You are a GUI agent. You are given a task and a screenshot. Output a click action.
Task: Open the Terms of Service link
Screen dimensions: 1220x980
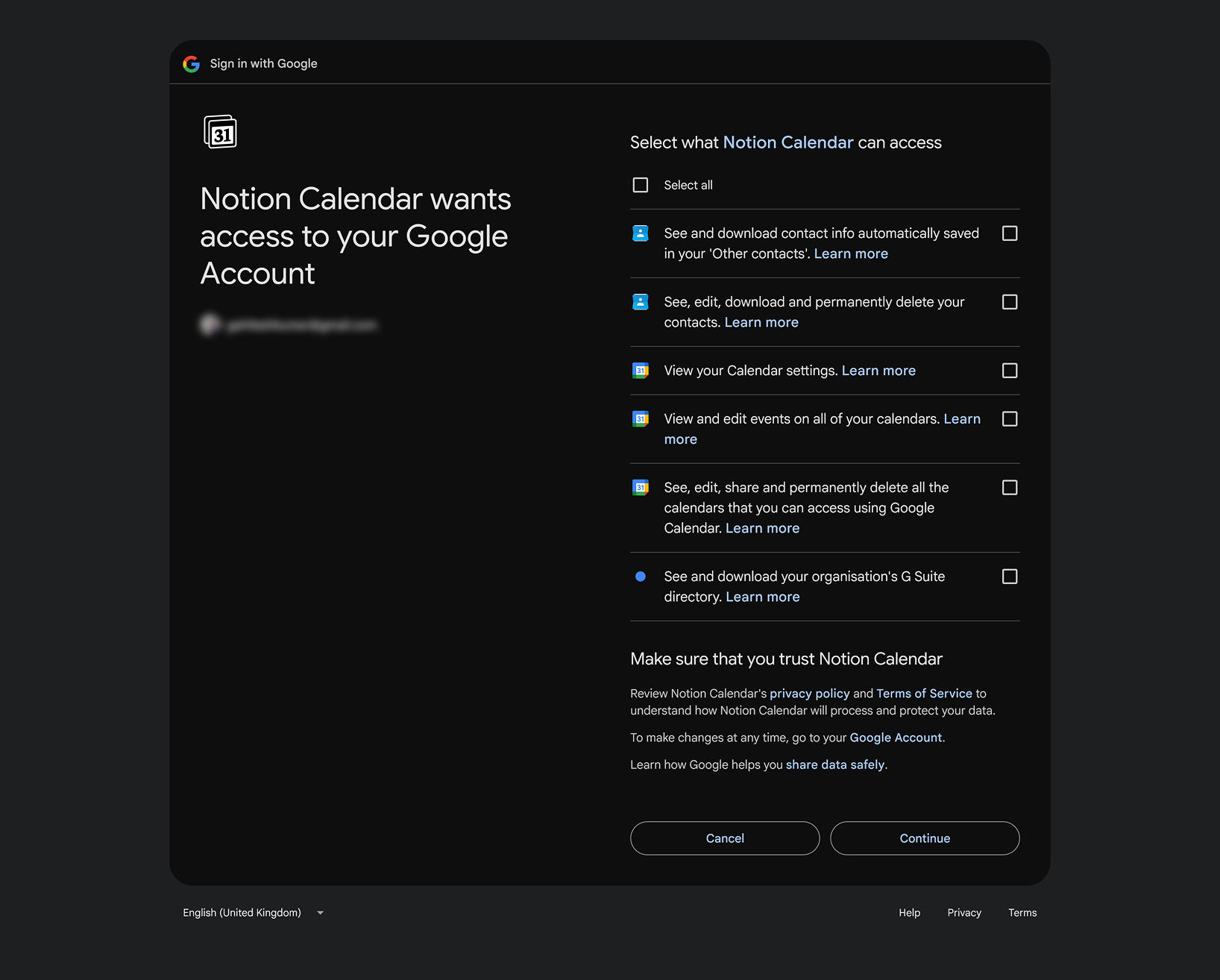point(923,693)
